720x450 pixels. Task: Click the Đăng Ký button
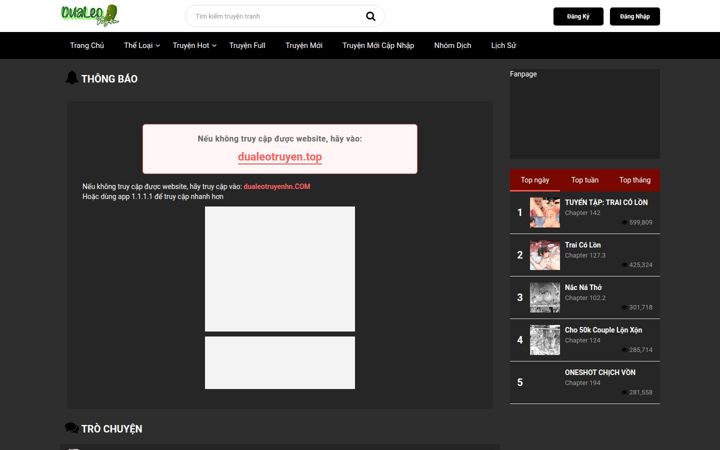click(x=578, y=17)
